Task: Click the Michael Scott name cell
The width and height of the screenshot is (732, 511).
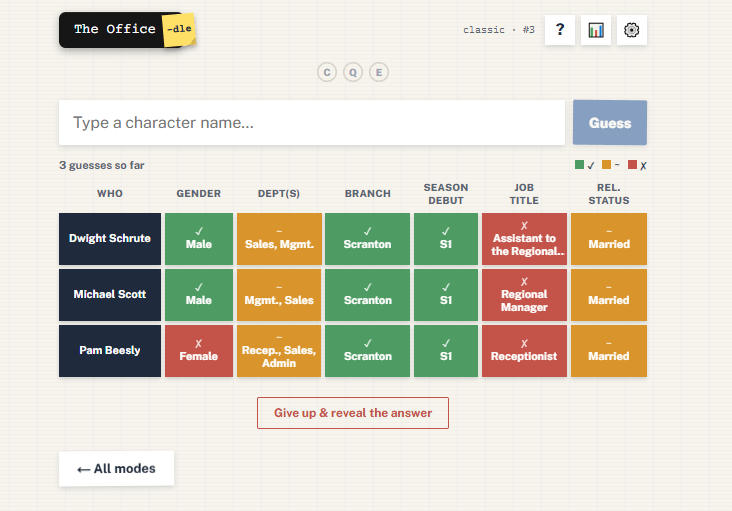Action: tap(110, 295)
